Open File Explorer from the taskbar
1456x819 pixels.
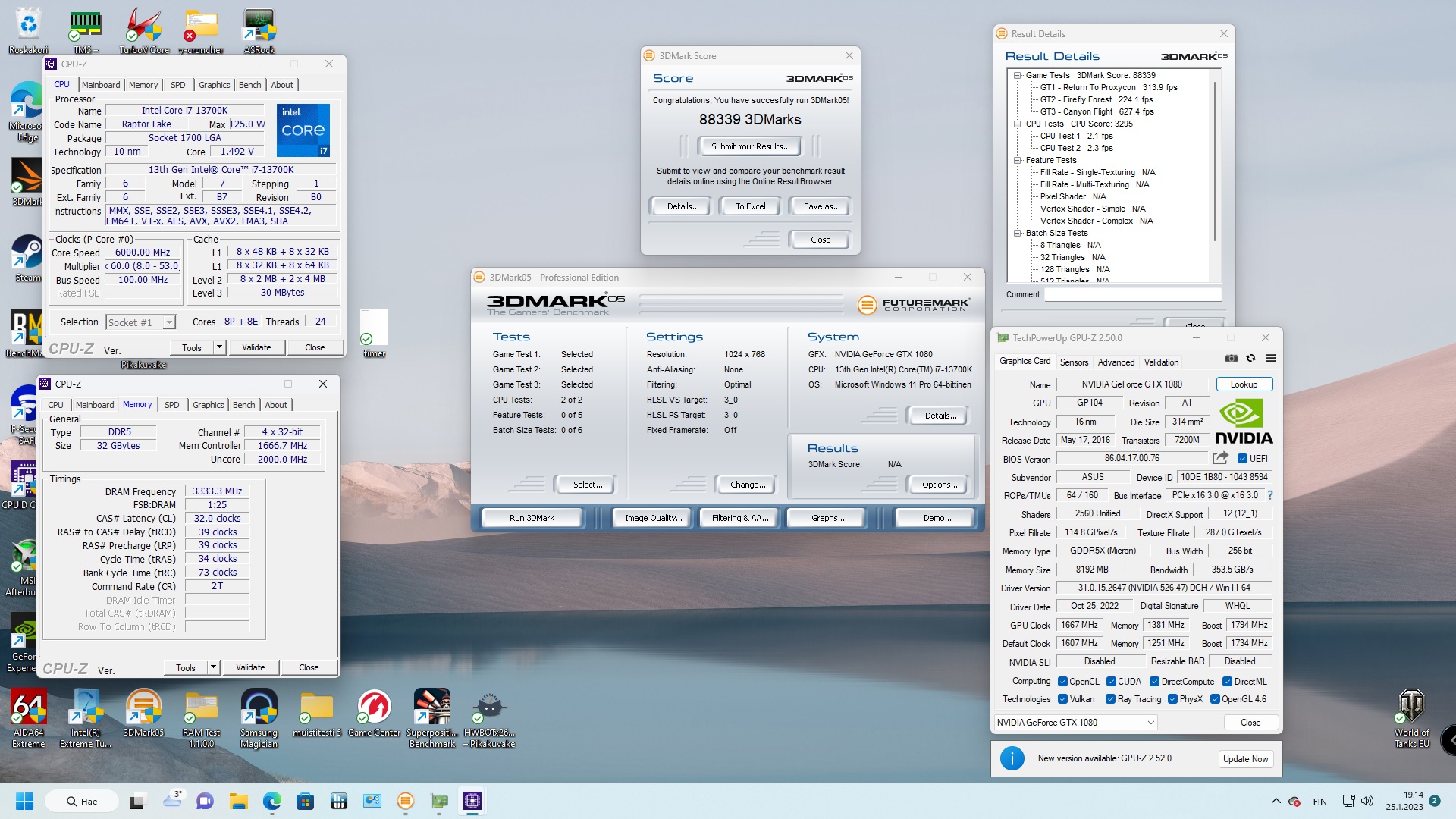point(239,801)
